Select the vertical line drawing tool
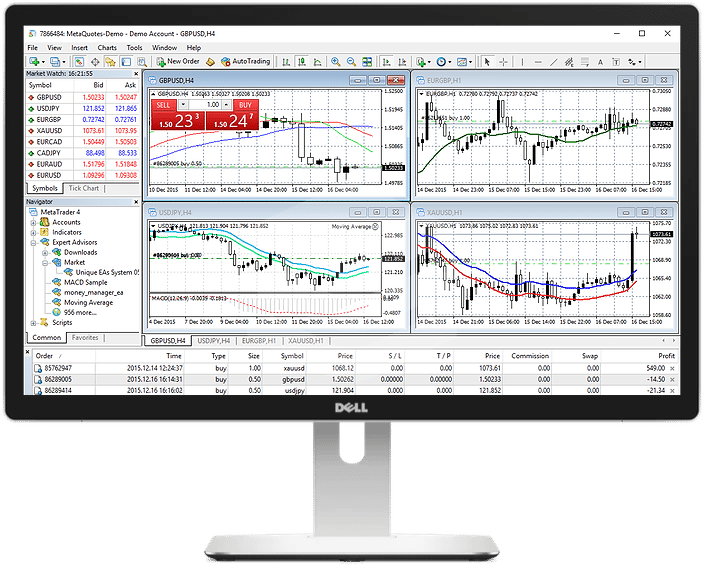The image size is (704, 566). (x=522, y=61)
